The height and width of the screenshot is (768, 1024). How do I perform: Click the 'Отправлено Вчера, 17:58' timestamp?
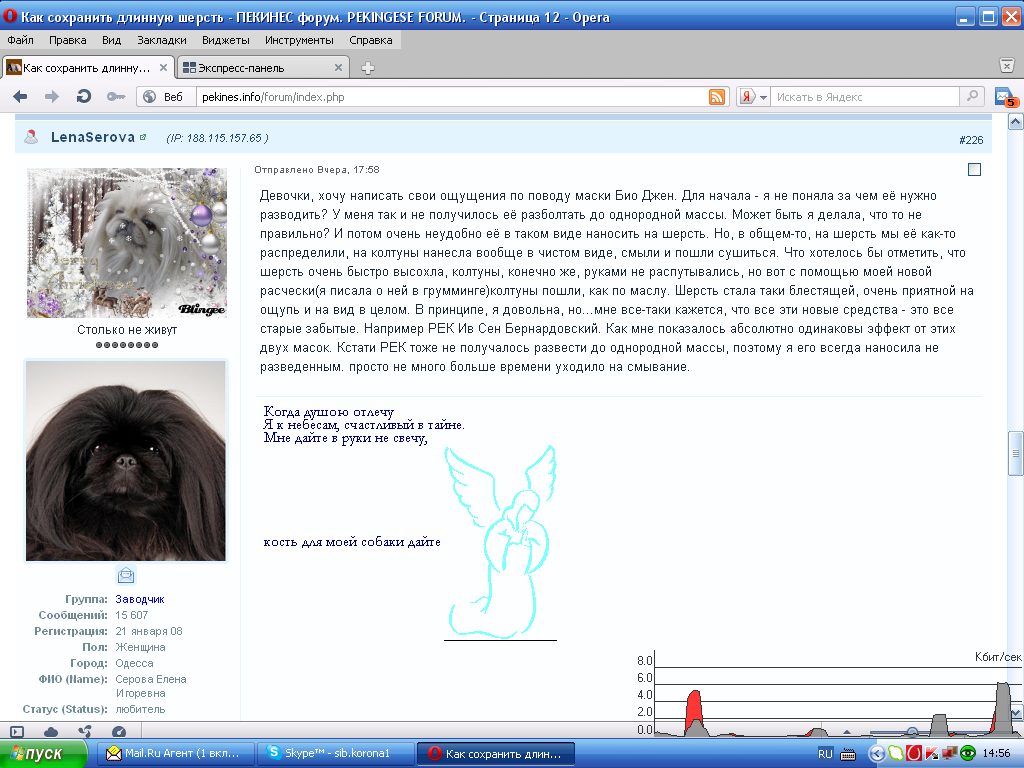coord(317,170)
